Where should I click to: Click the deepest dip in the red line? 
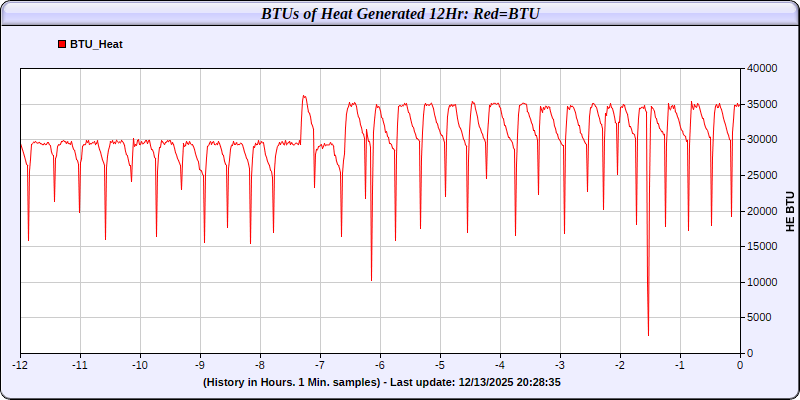coord(648,335)
